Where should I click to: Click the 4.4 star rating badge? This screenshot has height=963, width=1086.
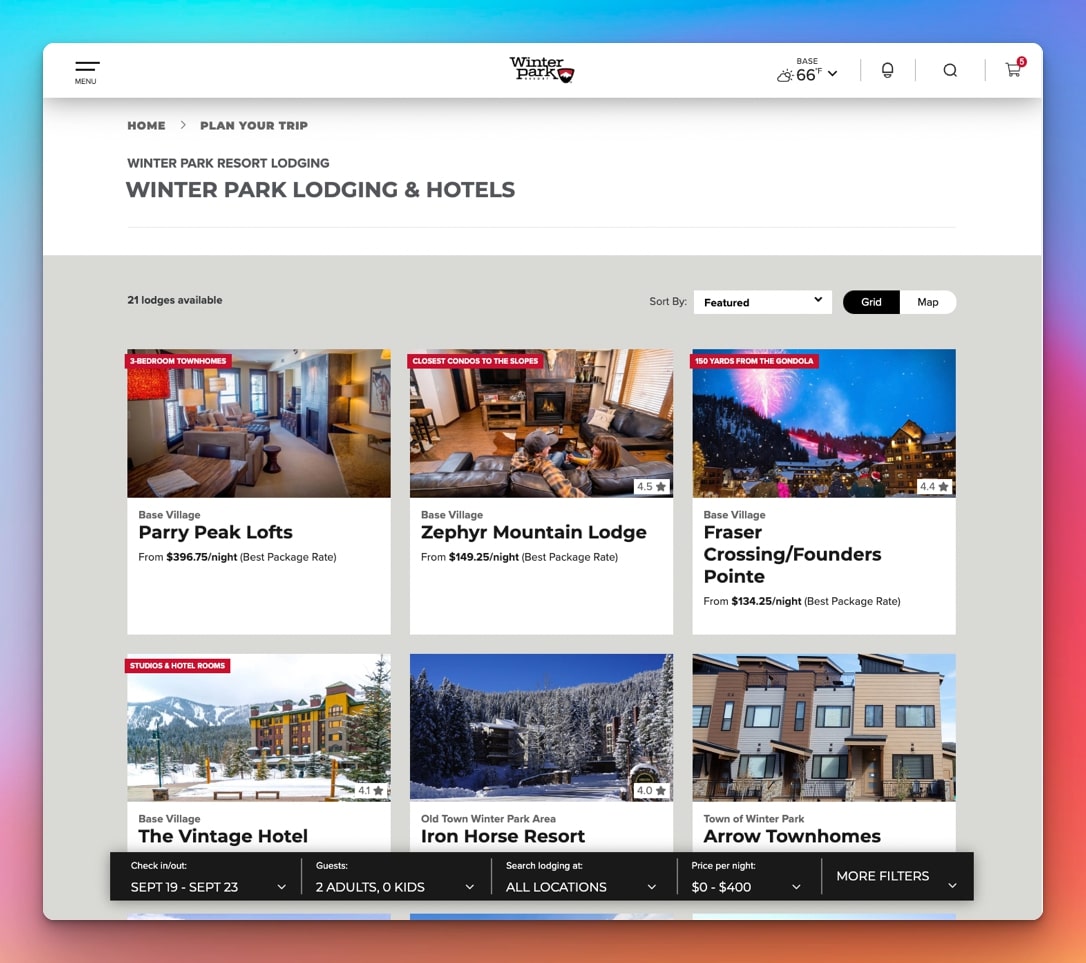pyautogui.click(x=934, y=487)
